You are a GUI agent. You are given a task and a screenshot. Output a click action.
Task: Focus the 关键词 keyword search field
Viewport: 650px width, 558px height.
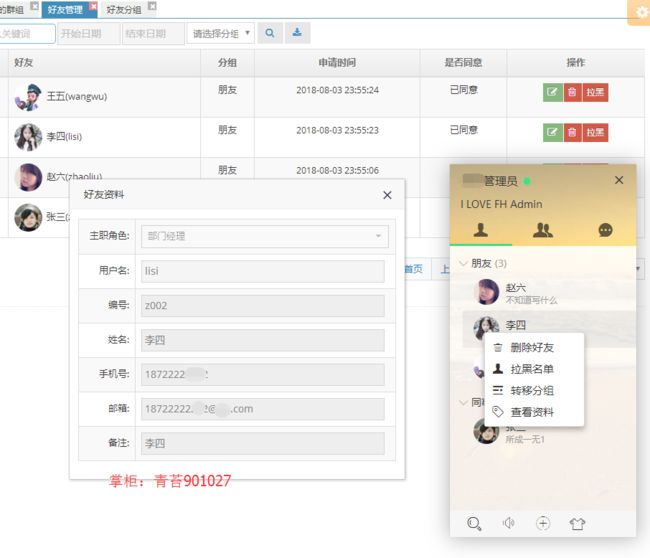(27, 34)
